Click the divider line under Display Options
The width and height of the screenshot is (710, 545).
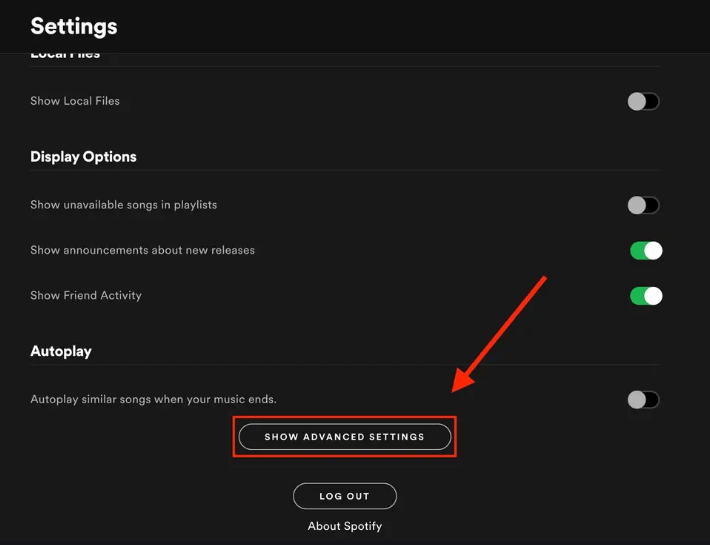345,170
